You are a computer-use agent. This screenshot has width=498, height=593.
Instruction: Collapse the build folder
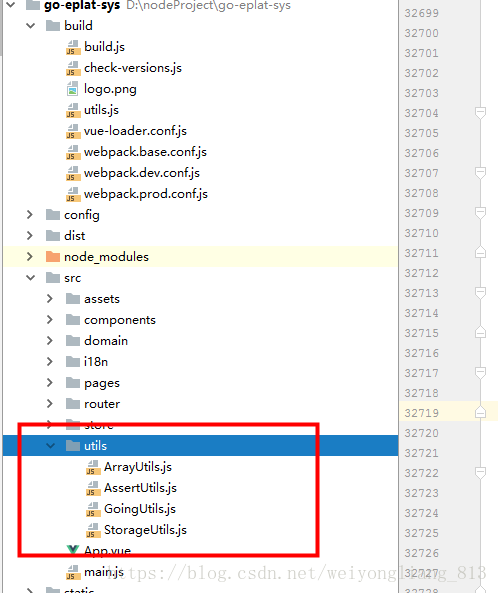click(31, 26)
